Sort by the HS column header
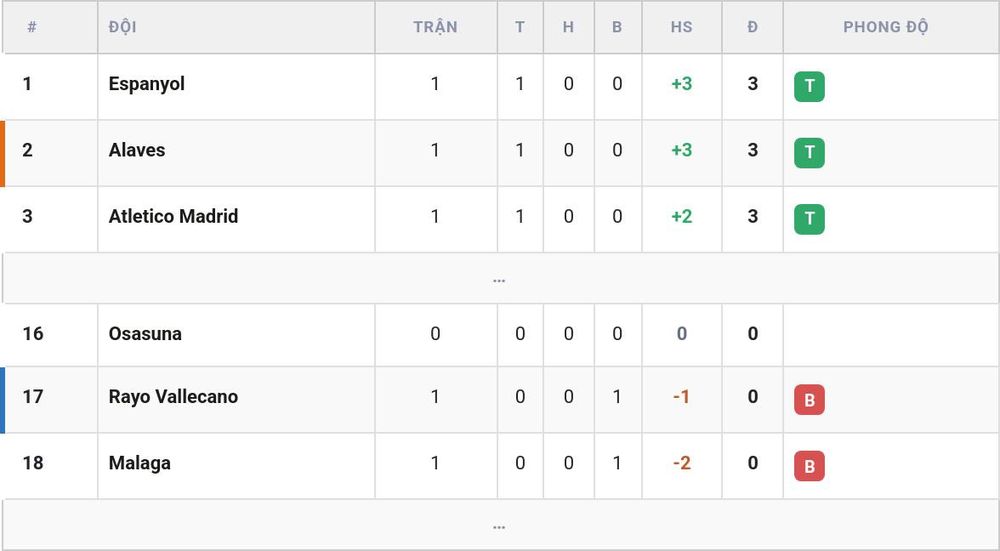The width and height of the screenshot is (1000, 551). (681, 27)
